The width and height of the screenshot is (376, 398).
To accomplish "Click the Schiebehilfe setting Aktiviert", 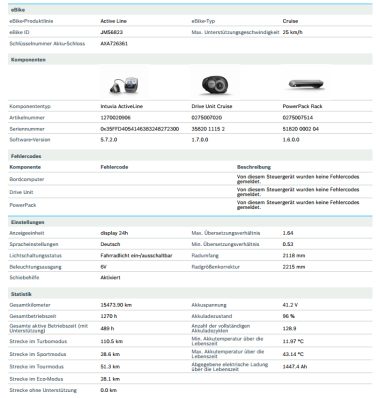I will pos(110,278).
